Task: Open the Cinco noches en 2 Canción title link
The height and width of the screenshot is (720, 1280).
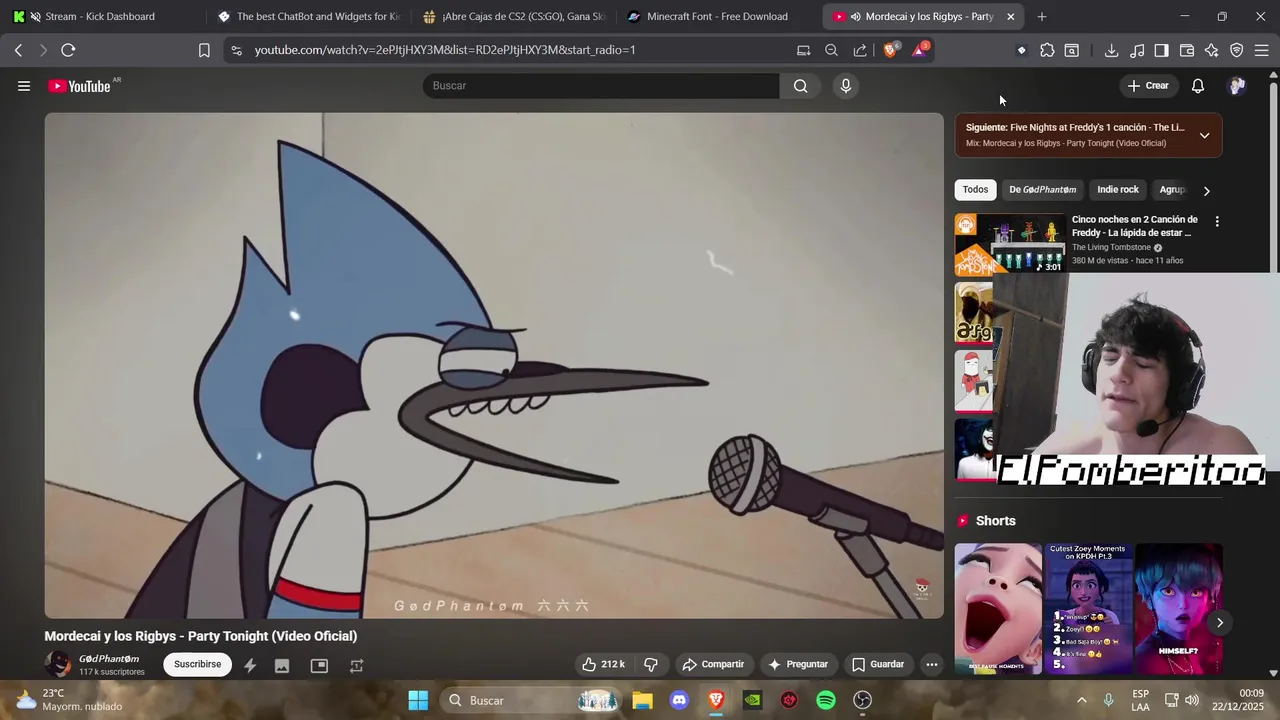Action: [x=1134, y=226]
